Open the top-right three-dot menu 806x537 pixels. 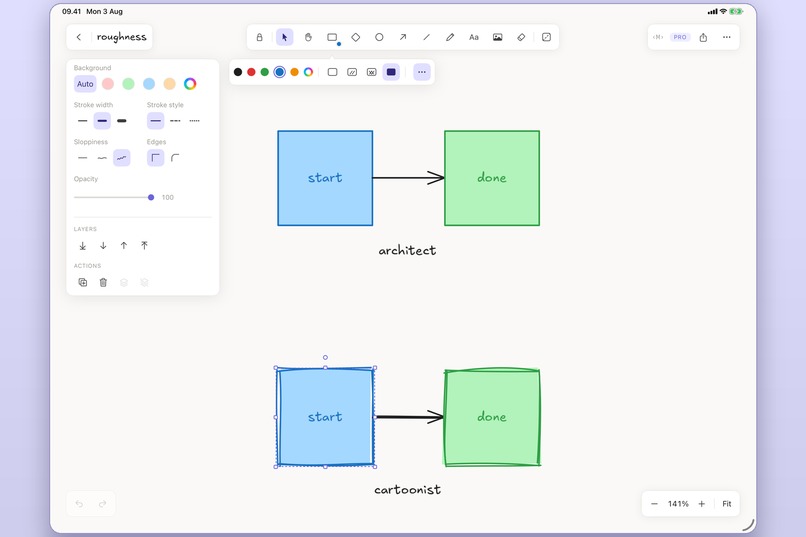pos(726,37)
